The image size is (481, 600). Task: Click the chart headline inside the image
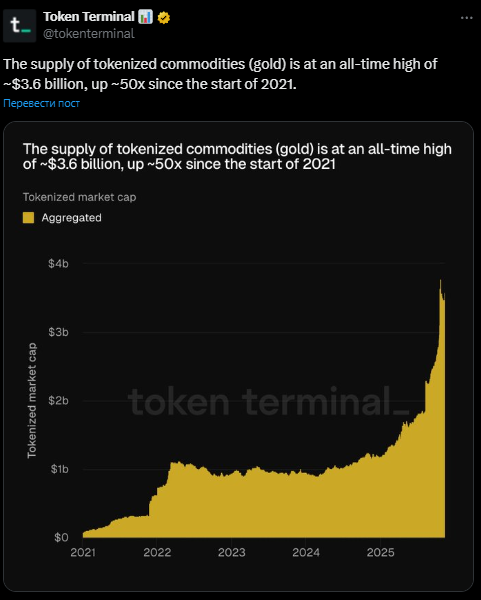tap(237, 156)
